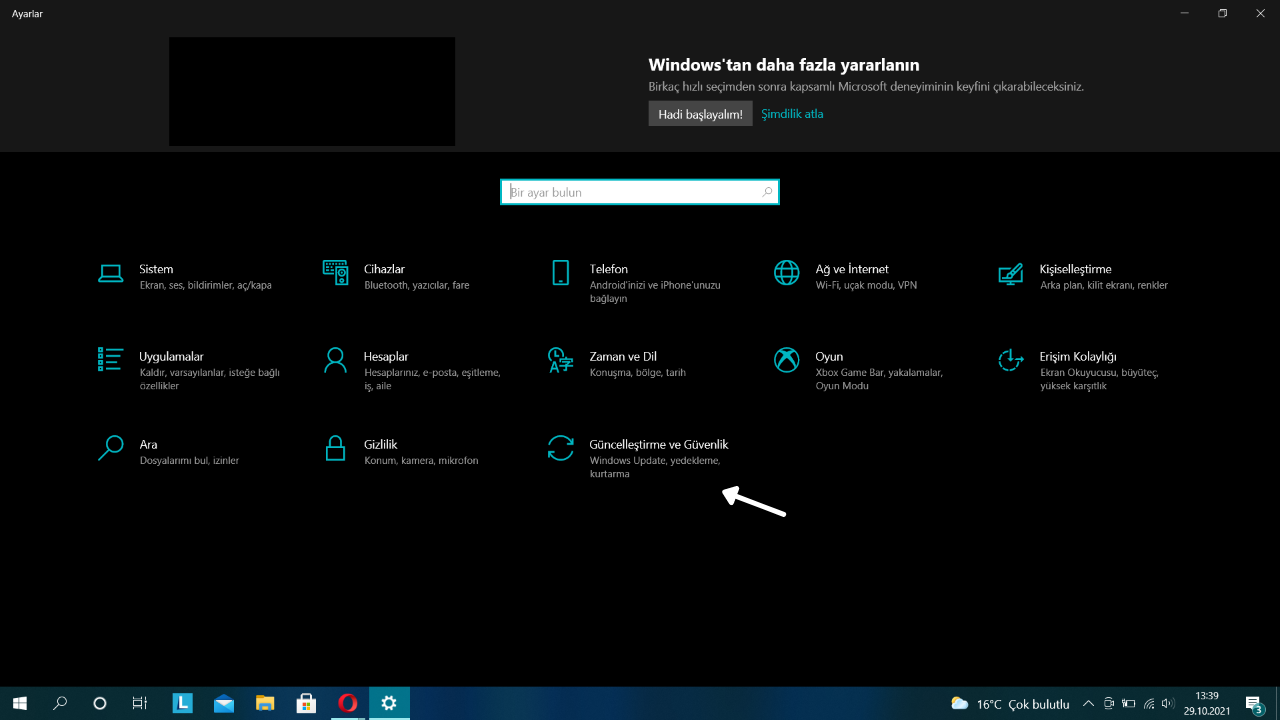Open Cihazlar devices settings icon

tap(335, 272)
